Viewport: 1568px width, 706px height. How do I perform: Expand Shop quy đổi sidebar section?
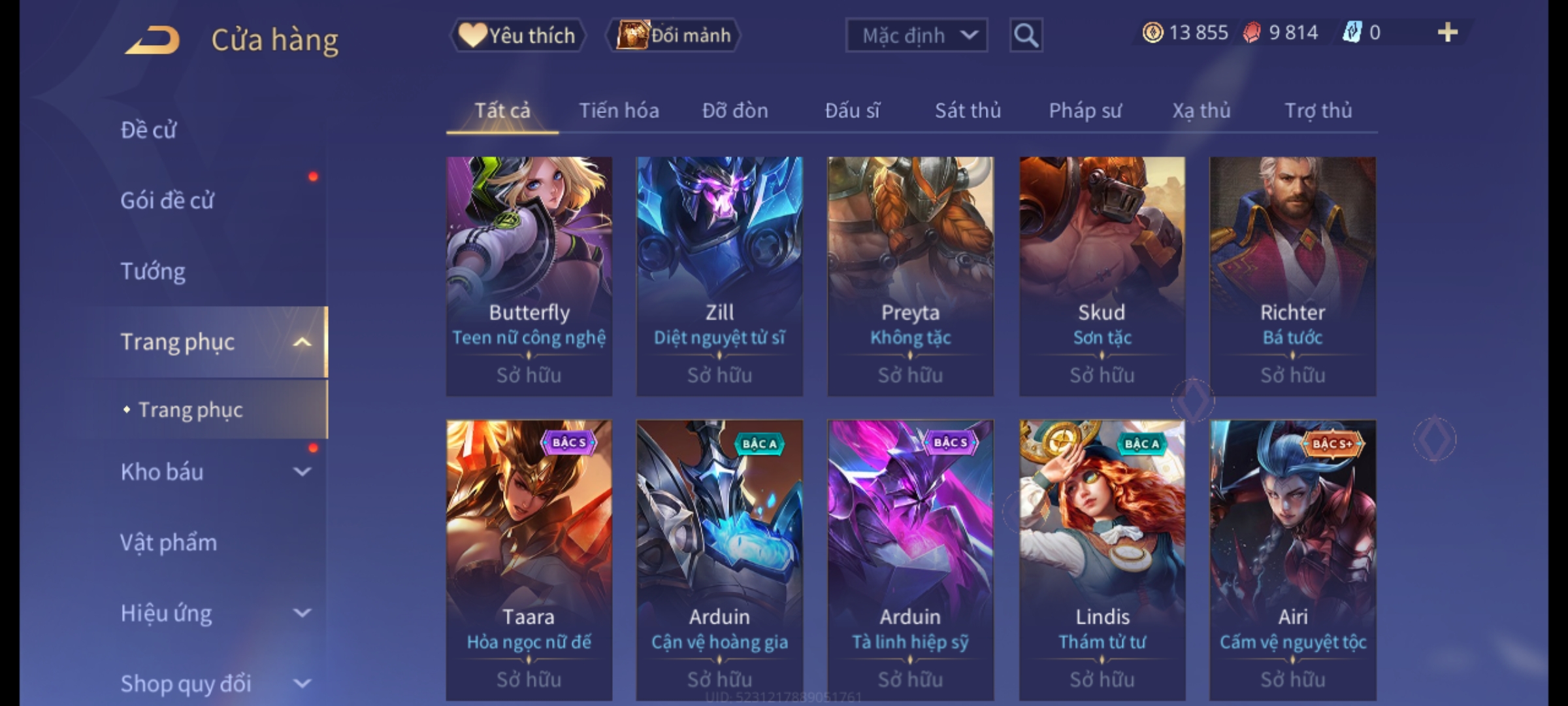302,683
